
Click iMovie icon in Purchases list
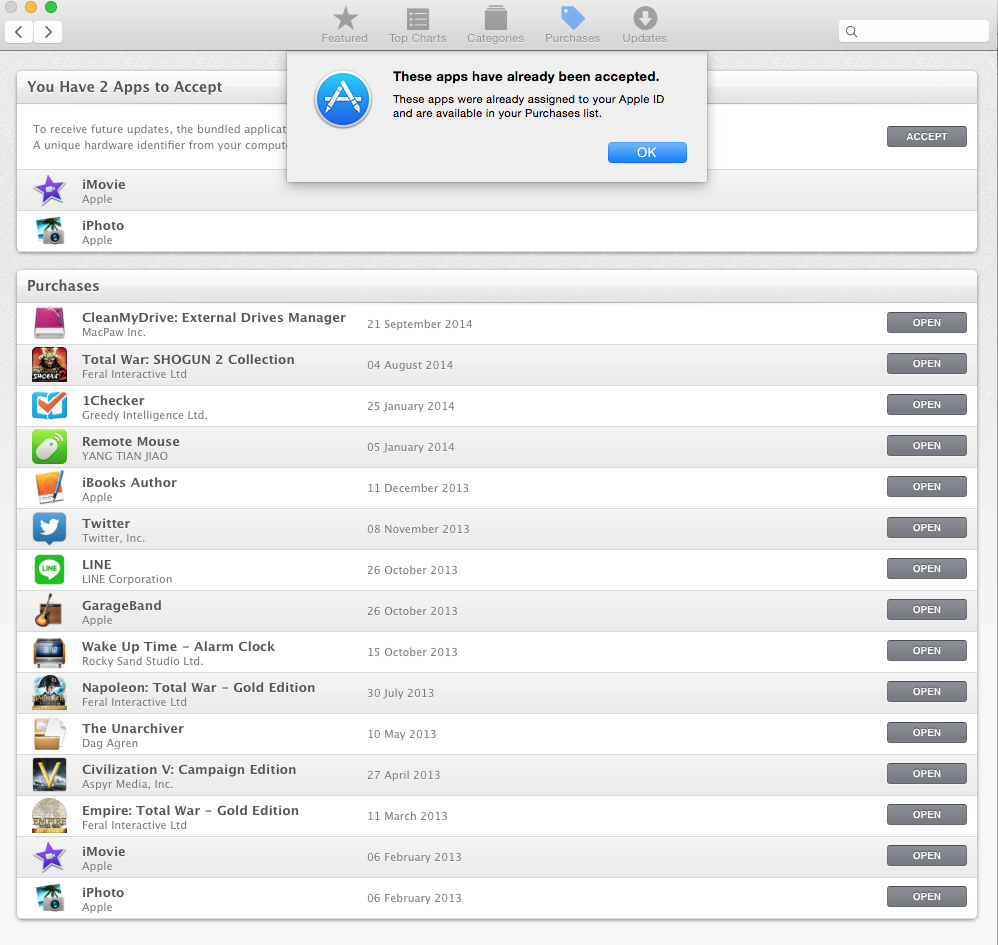pyautogui.click(x=50, y=857)
